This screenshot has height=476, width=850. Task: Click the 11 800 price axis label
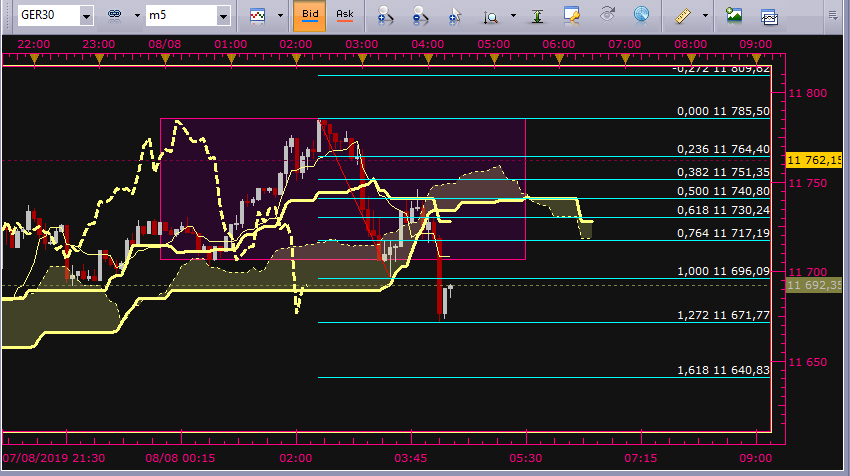pyautogui.click(x=808, y=93)
